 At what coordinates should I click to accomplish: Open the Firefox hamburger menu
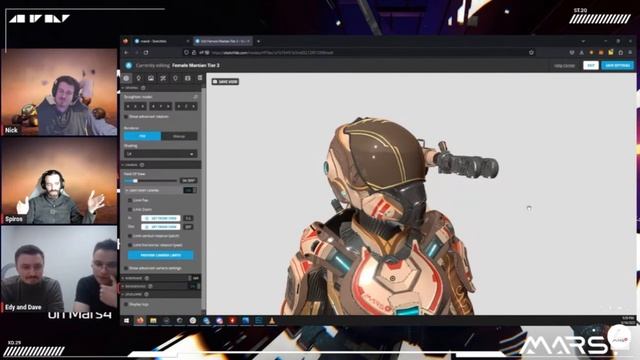coord(631,53)
